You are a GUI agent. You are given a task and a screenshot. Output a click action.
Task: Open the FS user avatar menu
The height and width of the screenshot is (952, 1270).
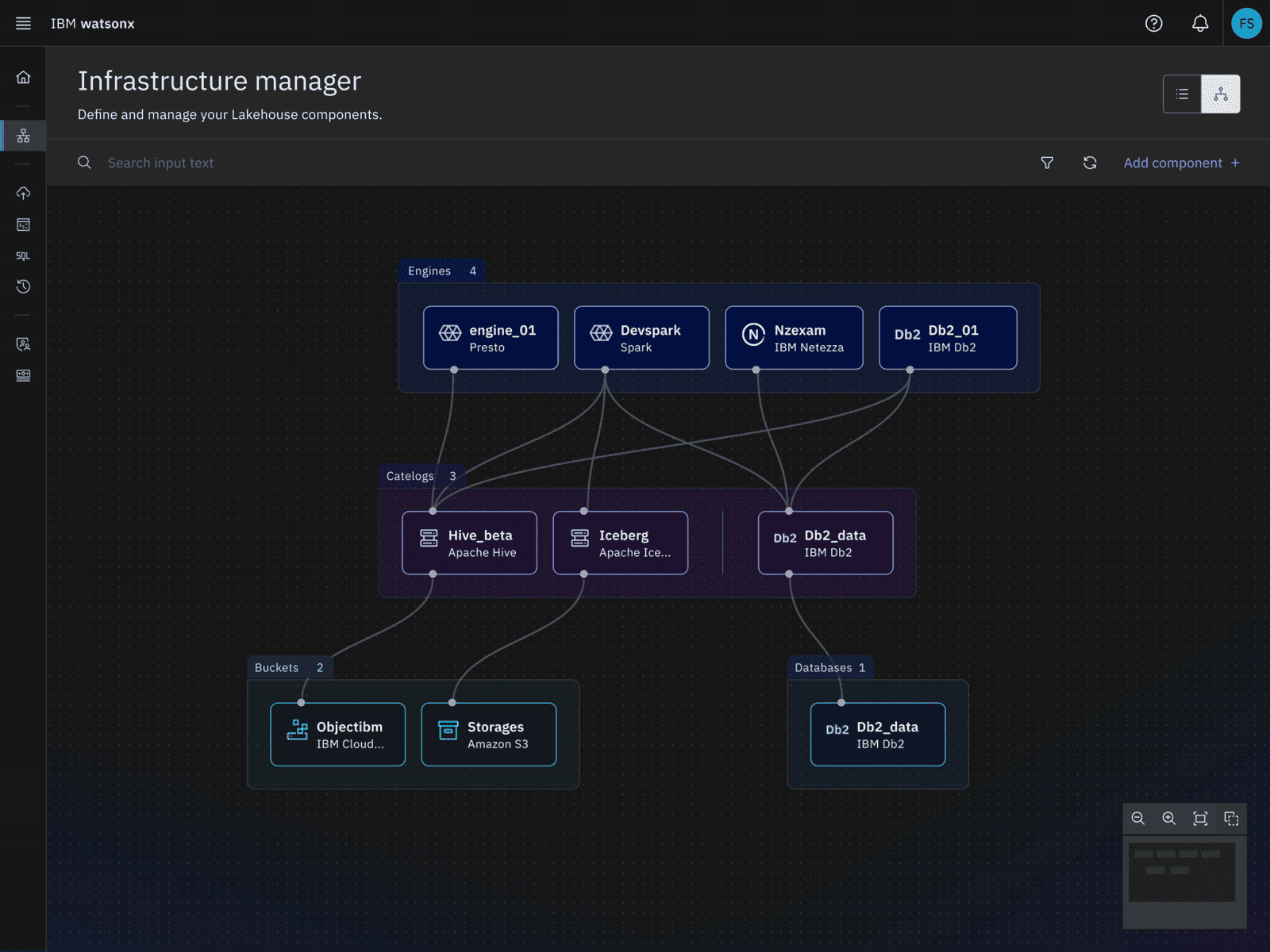tap(1246, 23)
